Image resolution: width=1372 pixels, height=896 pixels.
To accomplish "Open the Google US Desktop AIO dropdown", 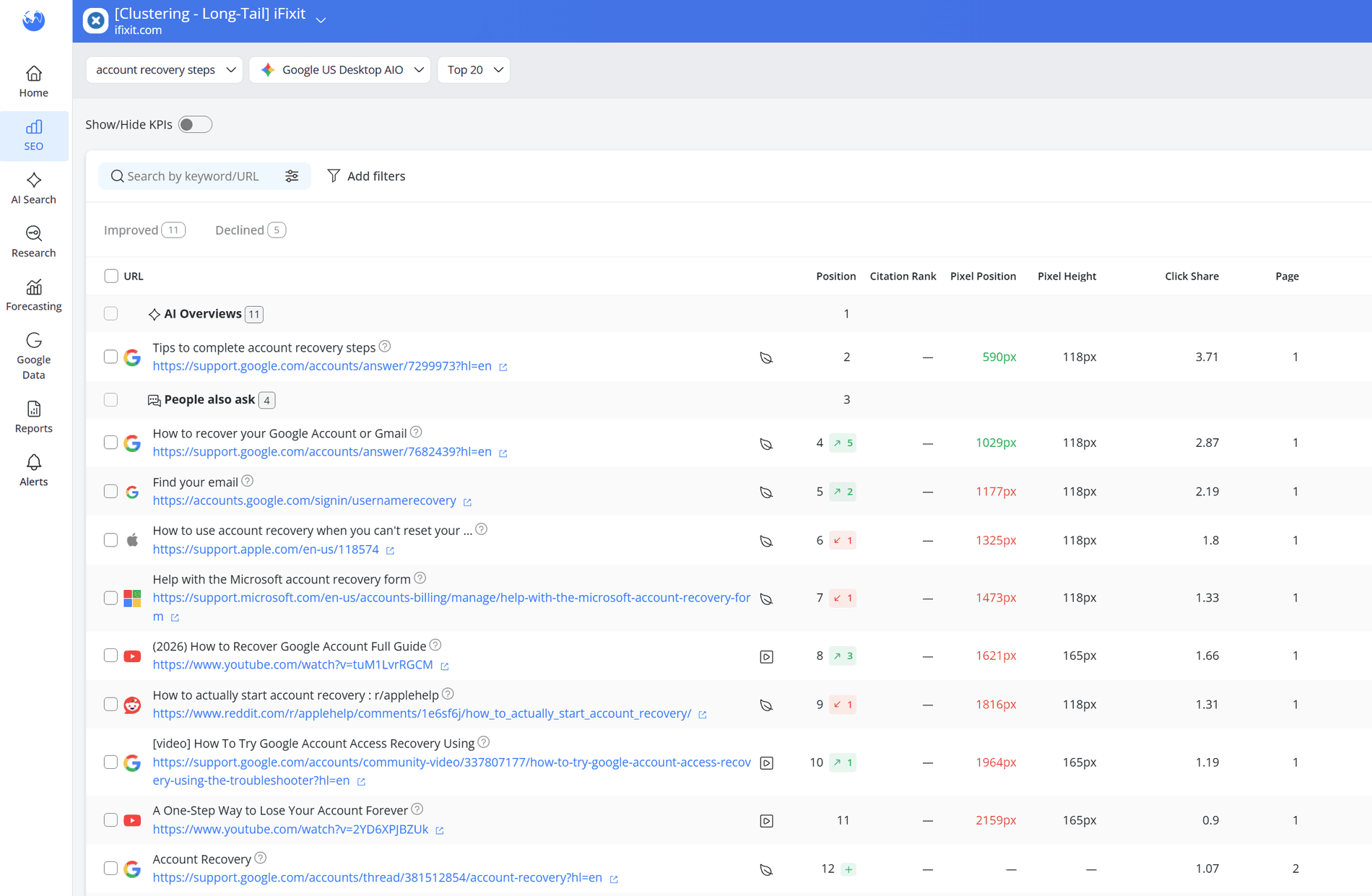I will click(340, 69).
